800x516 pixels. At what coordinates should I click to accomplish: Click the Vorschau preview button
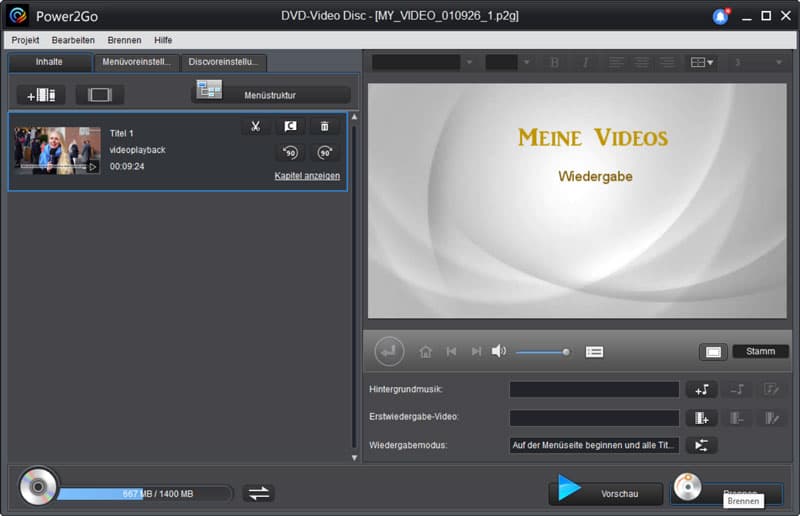pyautogui.click(x=606, y=493)
